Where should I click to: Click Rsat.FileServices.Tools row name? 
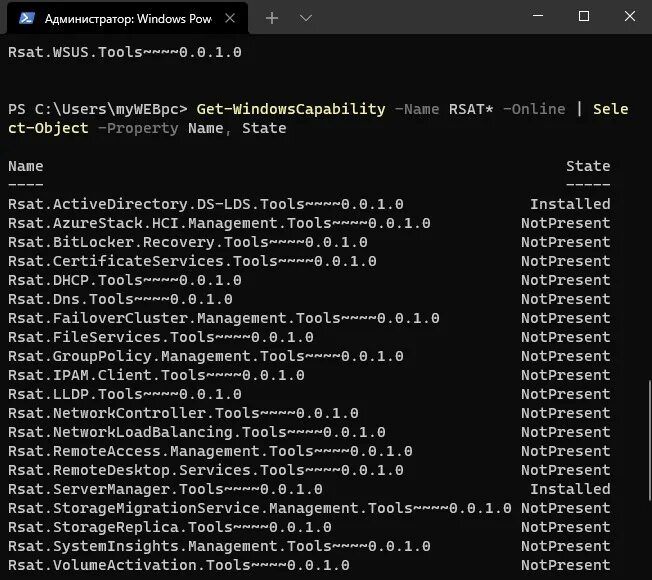161,337
